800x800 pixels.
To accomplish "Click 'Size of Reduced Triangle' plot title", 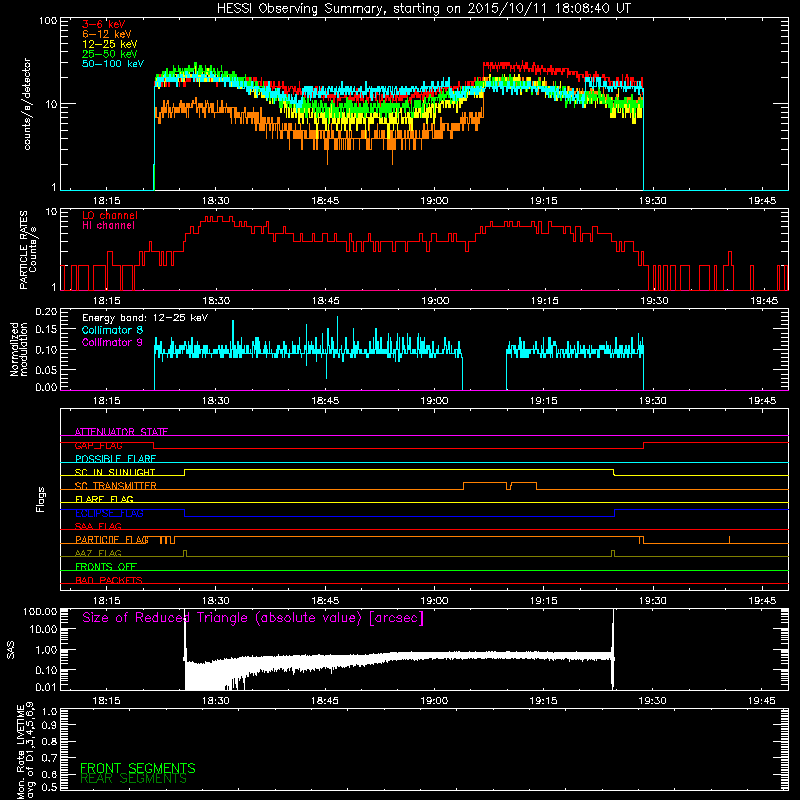I will click(x=253, y=618).
